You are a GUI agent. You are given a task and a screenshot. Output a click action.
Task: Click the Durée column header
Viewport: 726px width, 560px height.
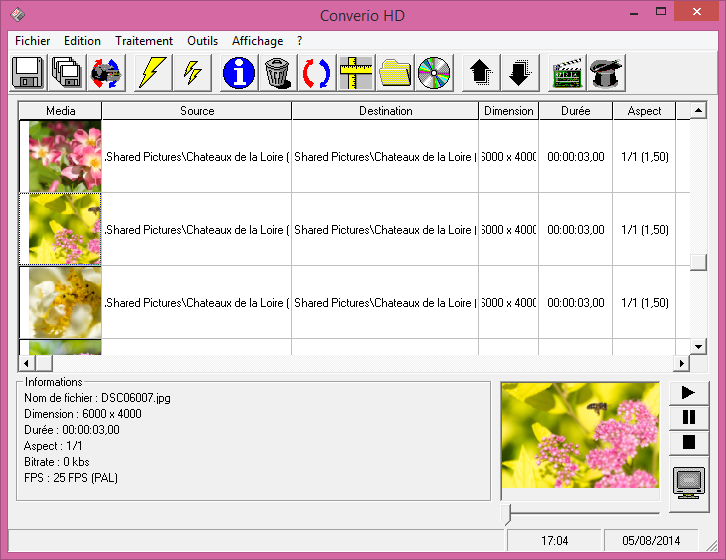click(x=576, y=111)
